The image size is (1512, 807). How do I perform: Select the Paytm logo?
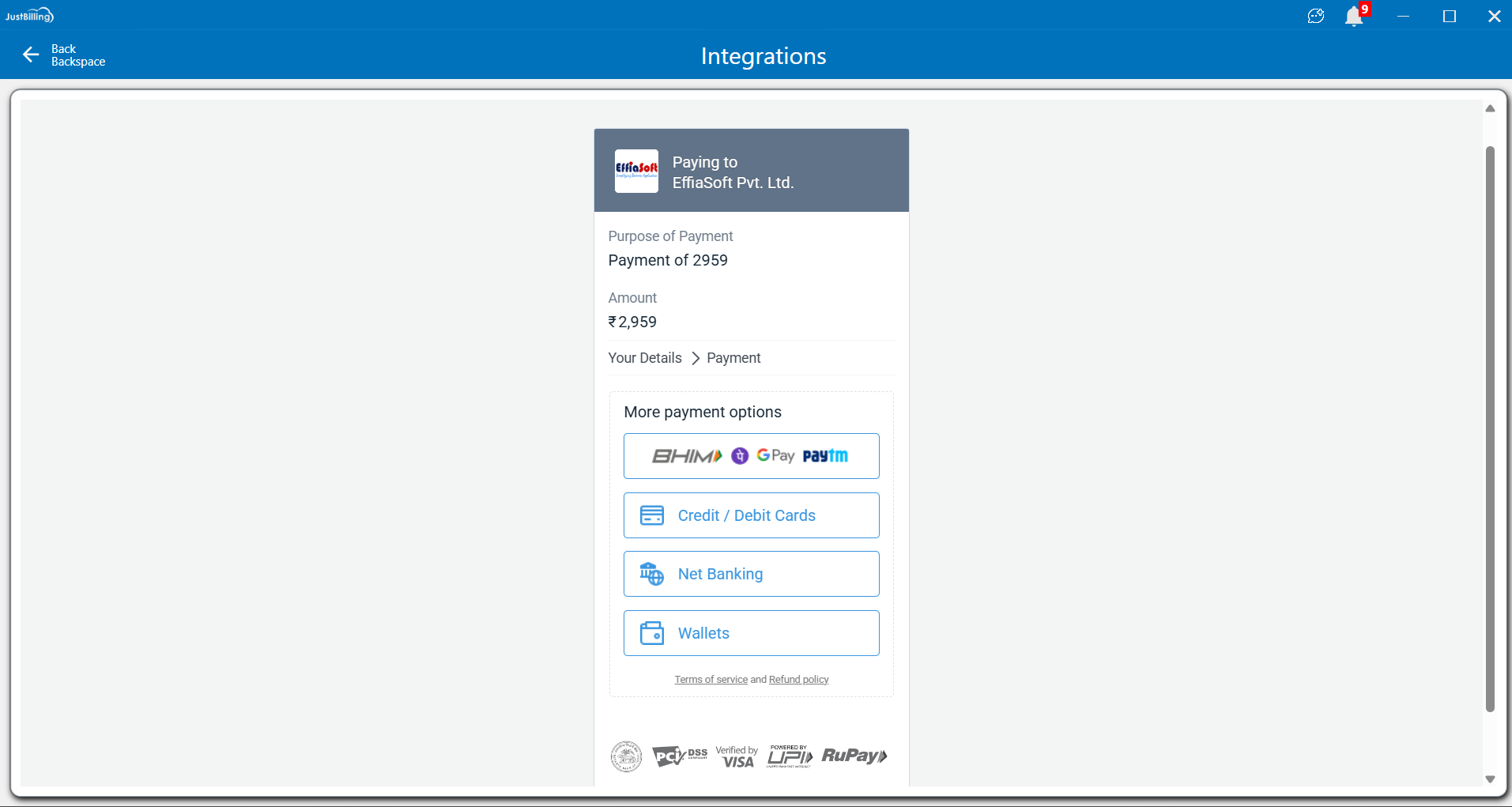pos(825,456)
